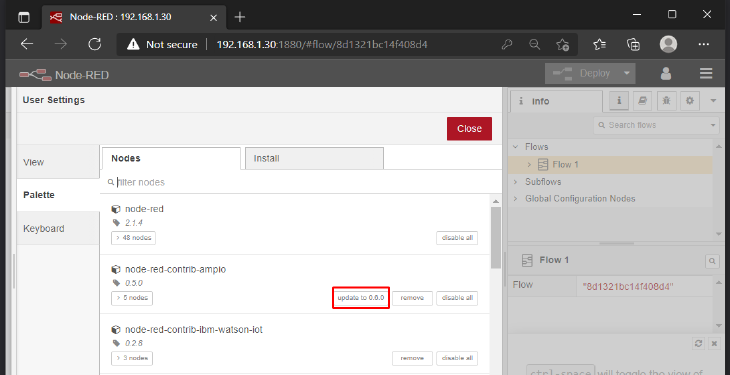
Task: Select the Keyboard settings tab
Action: pos(58,229)
